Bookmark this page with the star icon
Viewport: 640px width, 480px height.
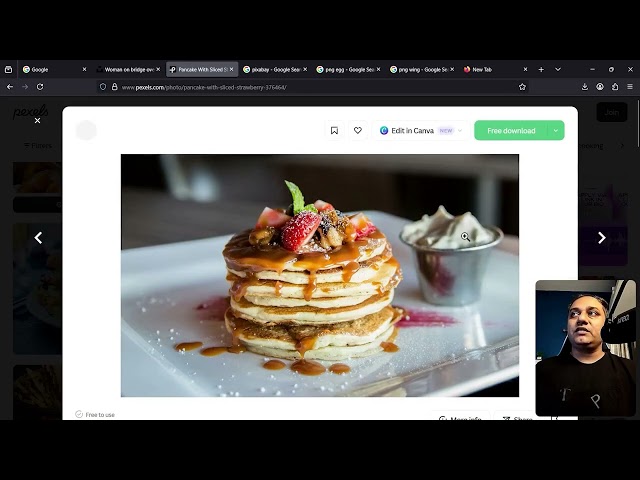pyautogui.click(x=522, y=87)
